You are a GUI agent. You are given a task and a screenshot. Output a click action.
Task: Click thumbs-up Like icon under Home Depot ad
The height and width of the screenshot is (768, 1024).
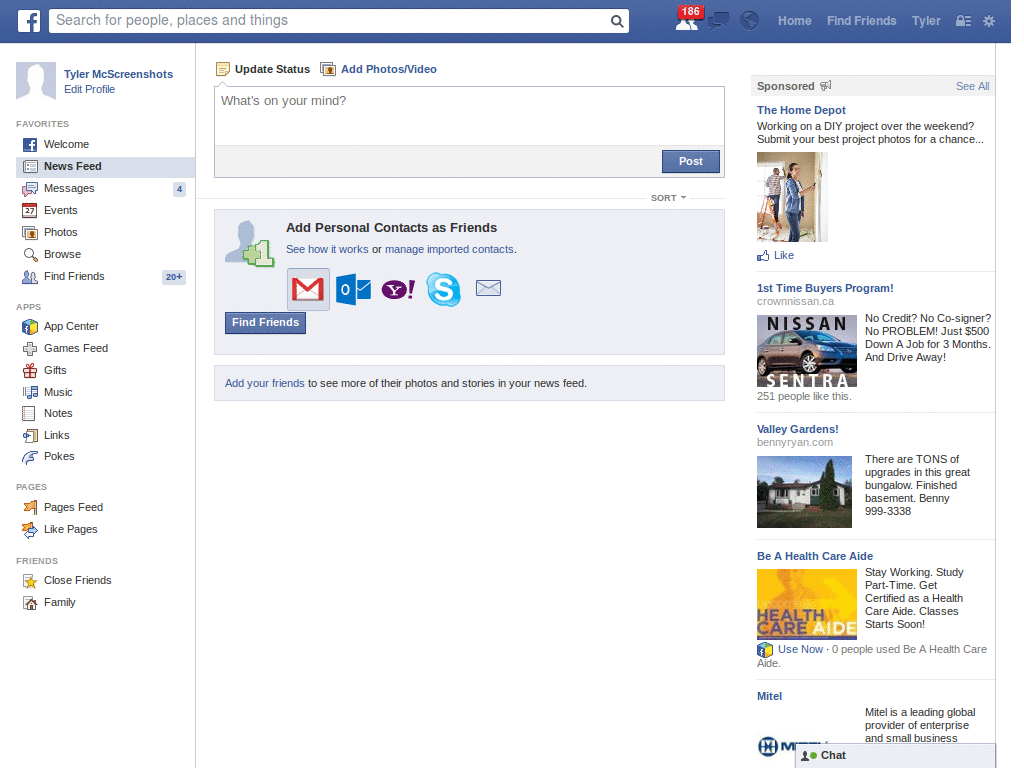763,255
